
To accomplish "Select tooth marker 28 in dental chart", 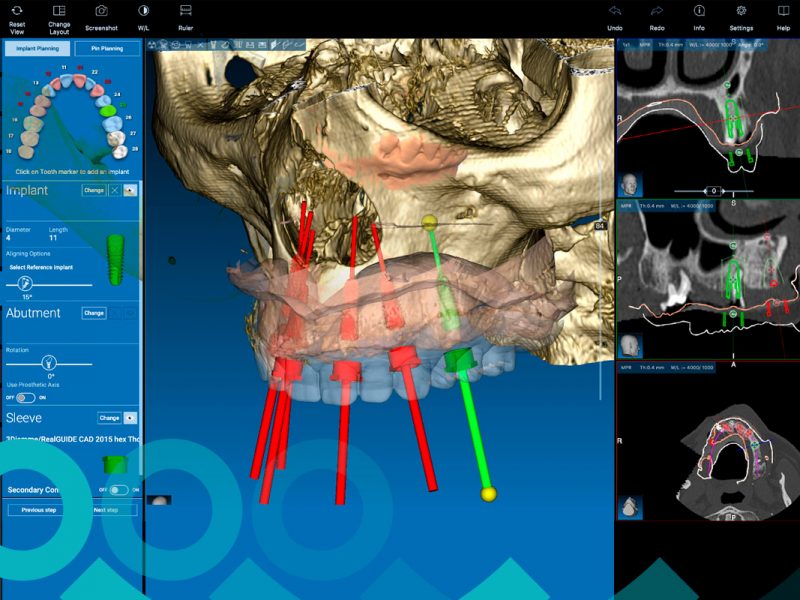I will point(135,148).
